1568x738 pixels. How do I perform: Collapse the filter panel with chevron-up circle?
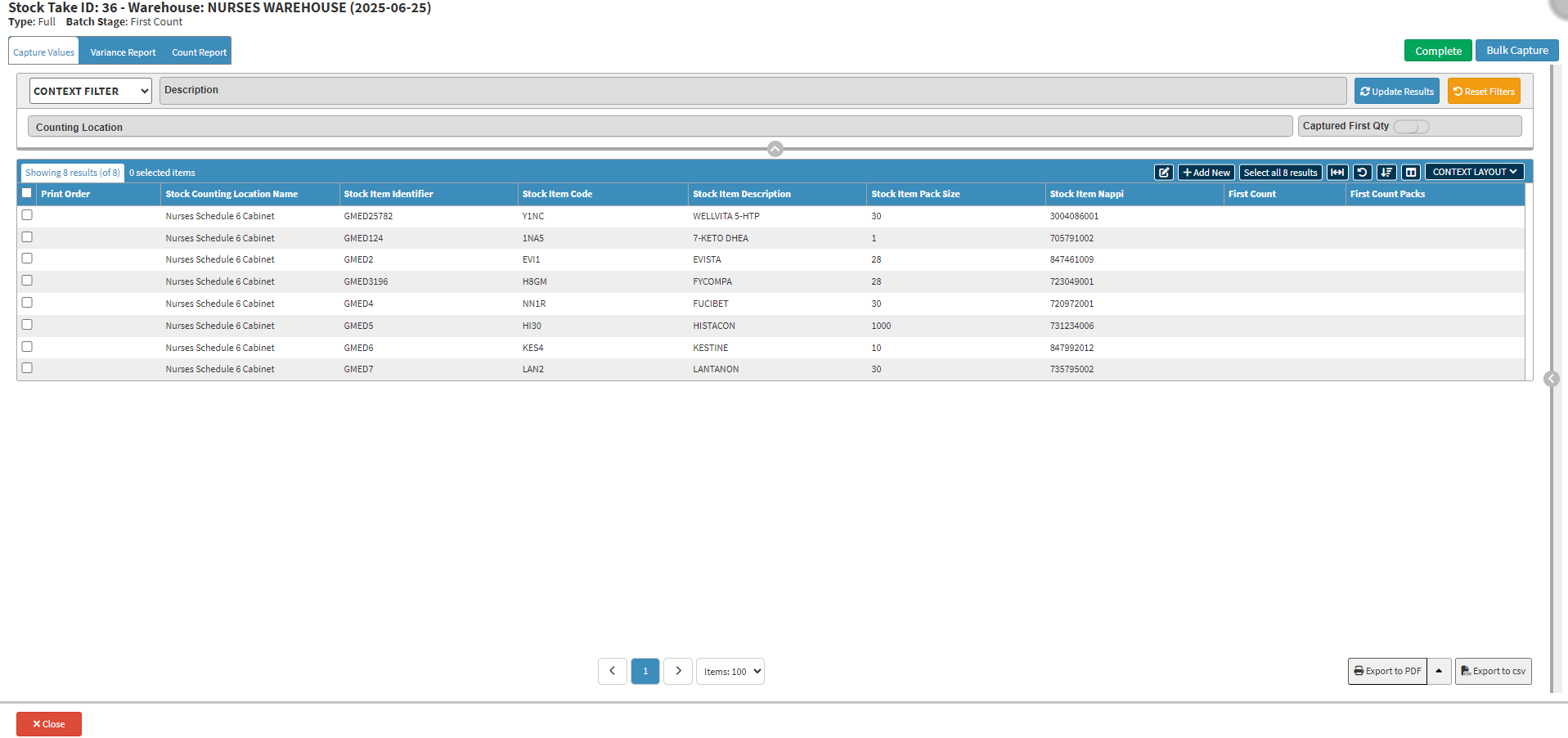tap(775, 149)
